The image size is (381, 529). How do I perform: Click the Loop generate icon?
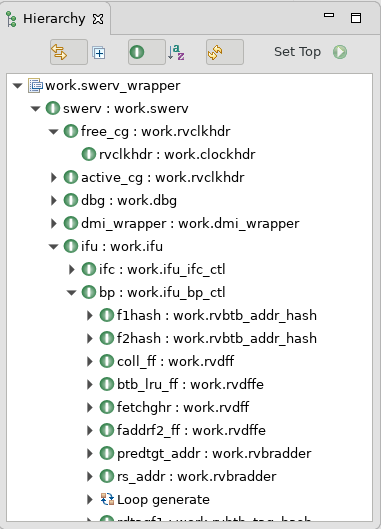[x=107, y=499]
